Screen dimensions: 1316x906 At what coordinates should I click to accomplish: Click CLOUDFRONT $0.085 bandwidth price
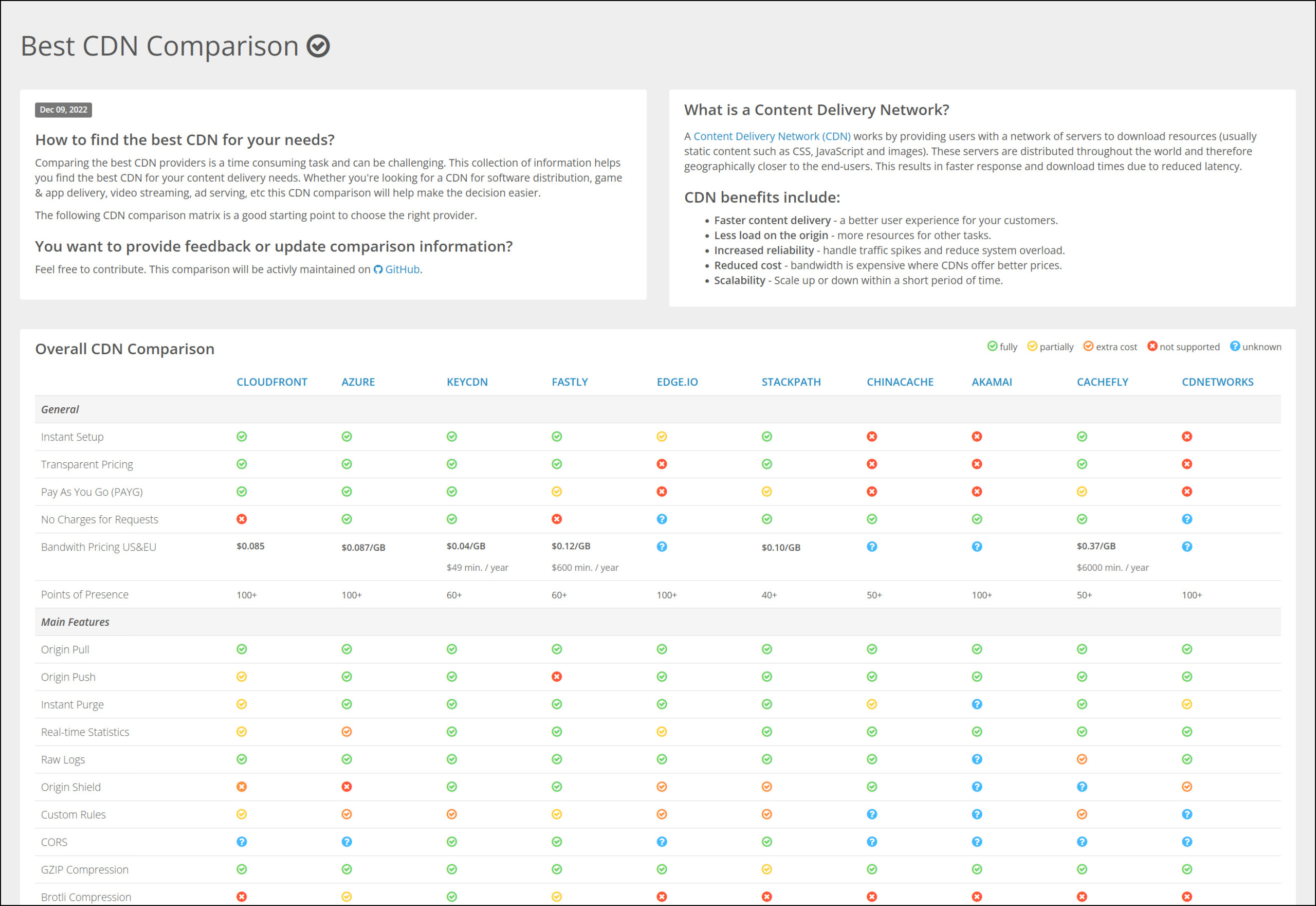coord(250,546)
